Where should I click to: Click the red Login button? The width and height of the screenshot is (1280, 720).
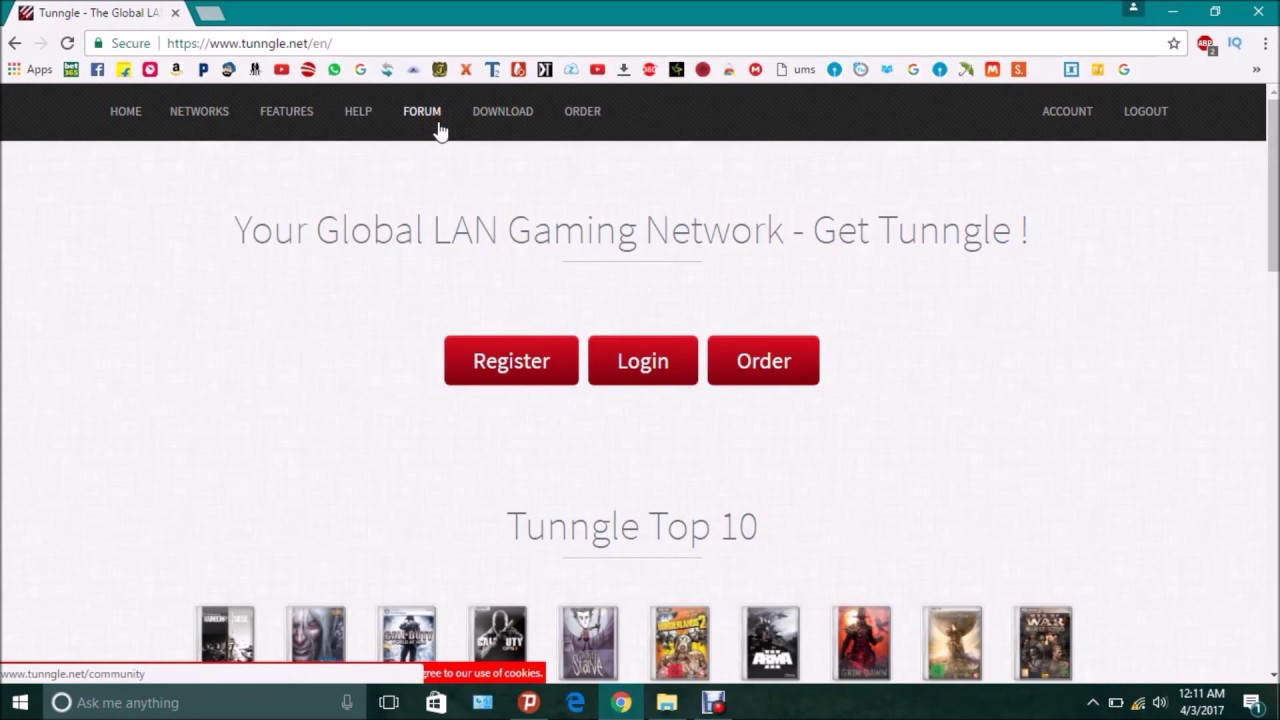tap(643, 361)
